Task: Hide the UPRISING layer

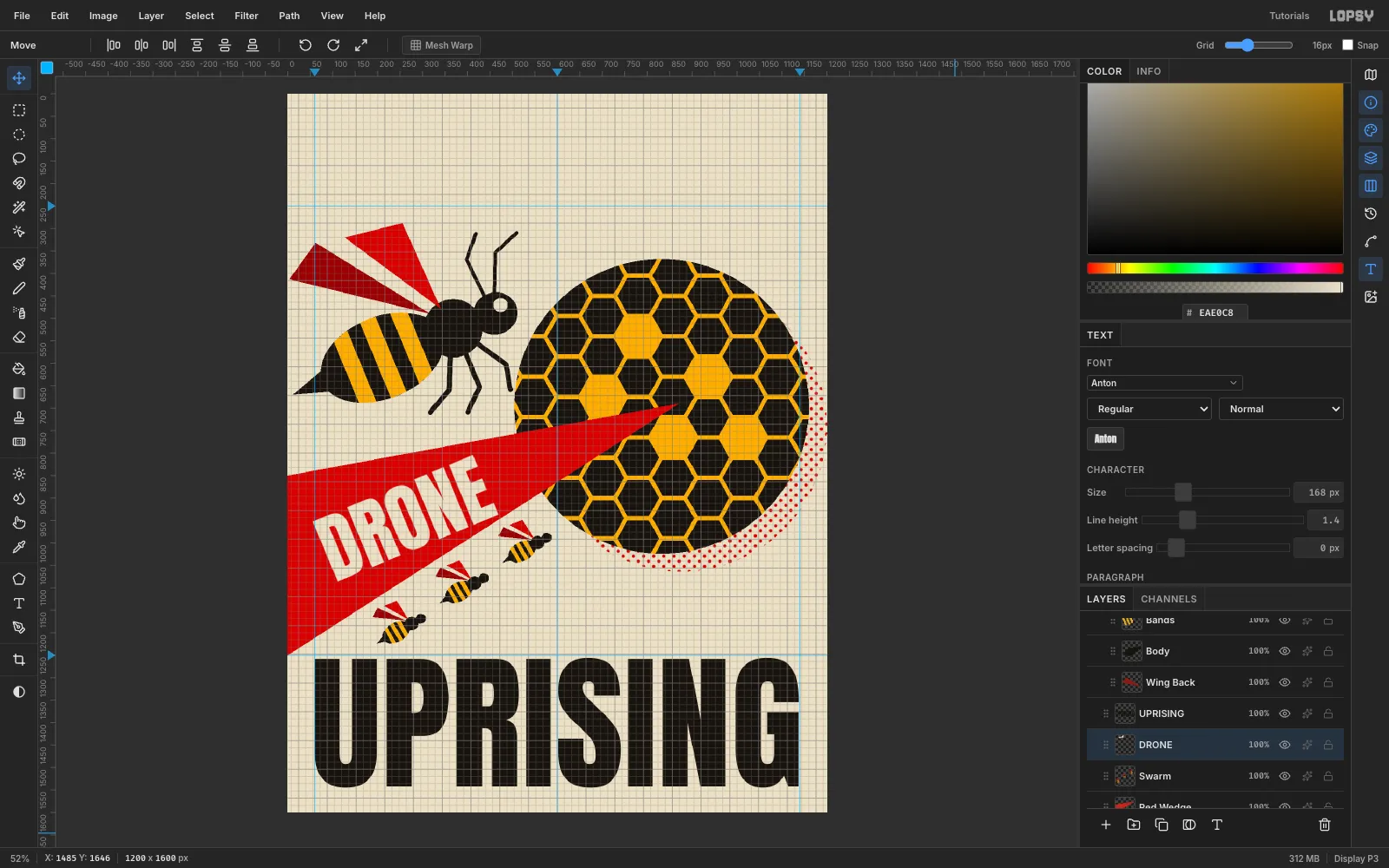Action: 1285,713
